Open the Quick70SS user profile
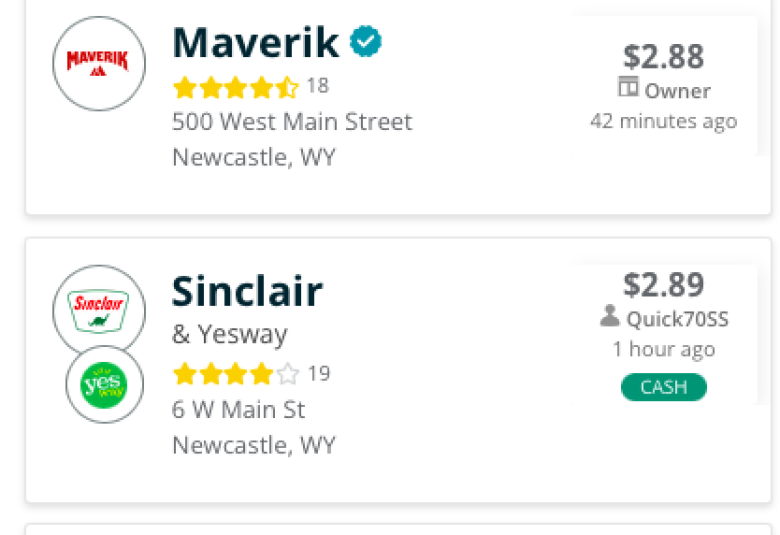Viewport: 780px width, 535px height. [678, 319]
